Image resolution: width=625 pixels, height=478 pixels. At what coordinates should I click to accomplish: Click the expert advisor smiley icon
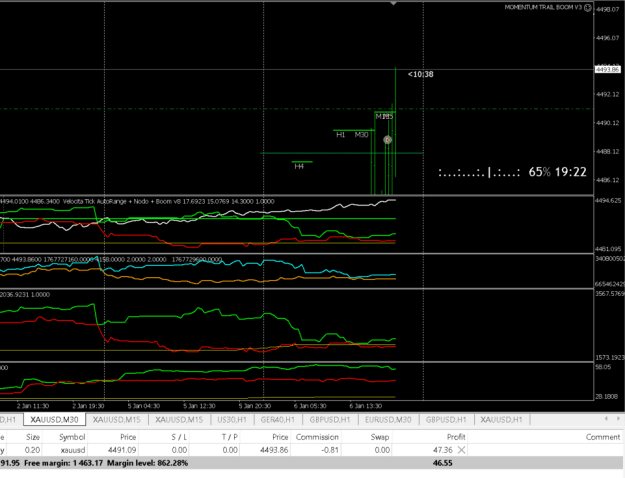(x=588, y=8)
